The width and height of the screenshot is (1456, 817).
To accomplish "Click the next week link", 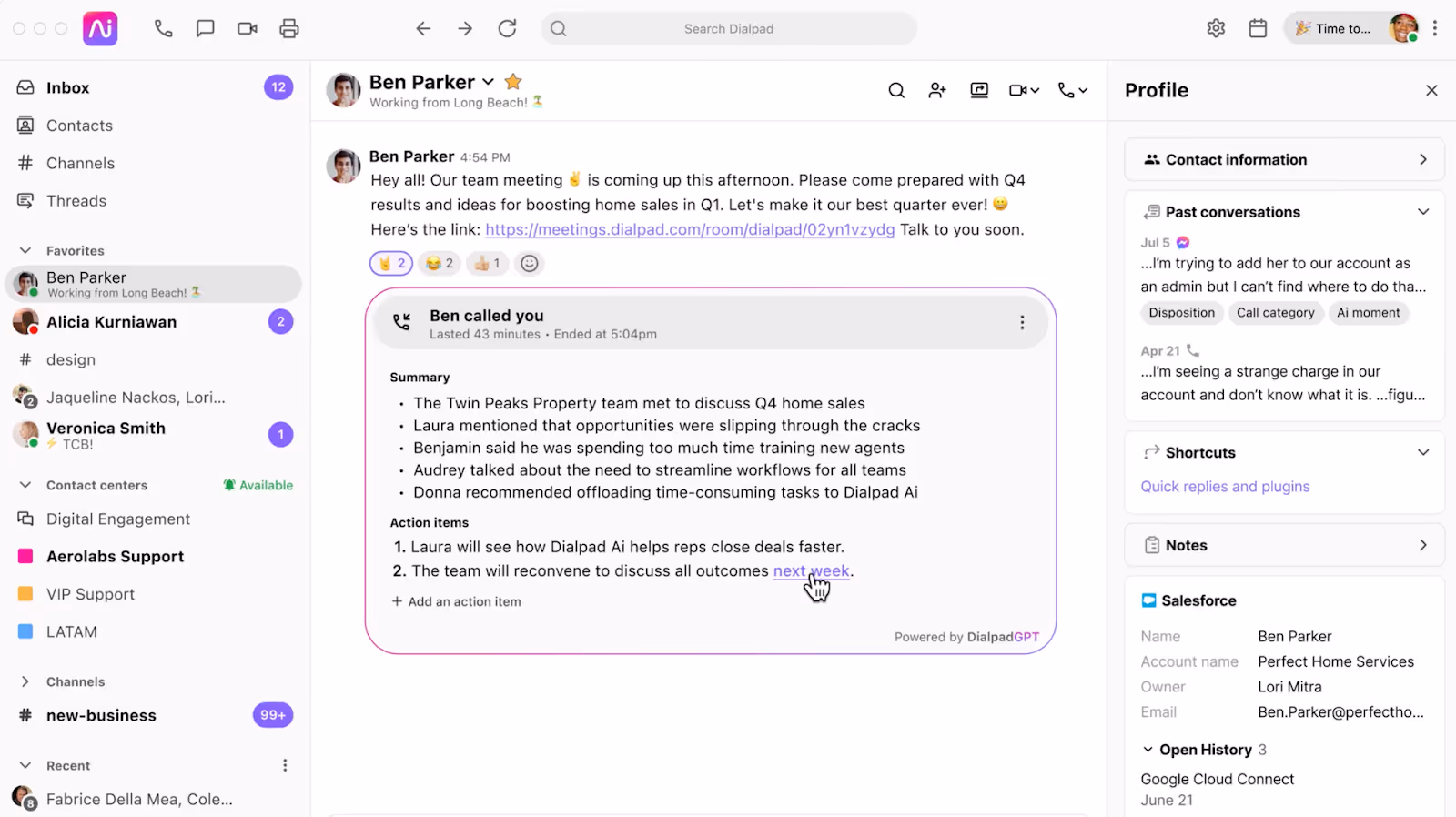I will (x=811, y=571).
